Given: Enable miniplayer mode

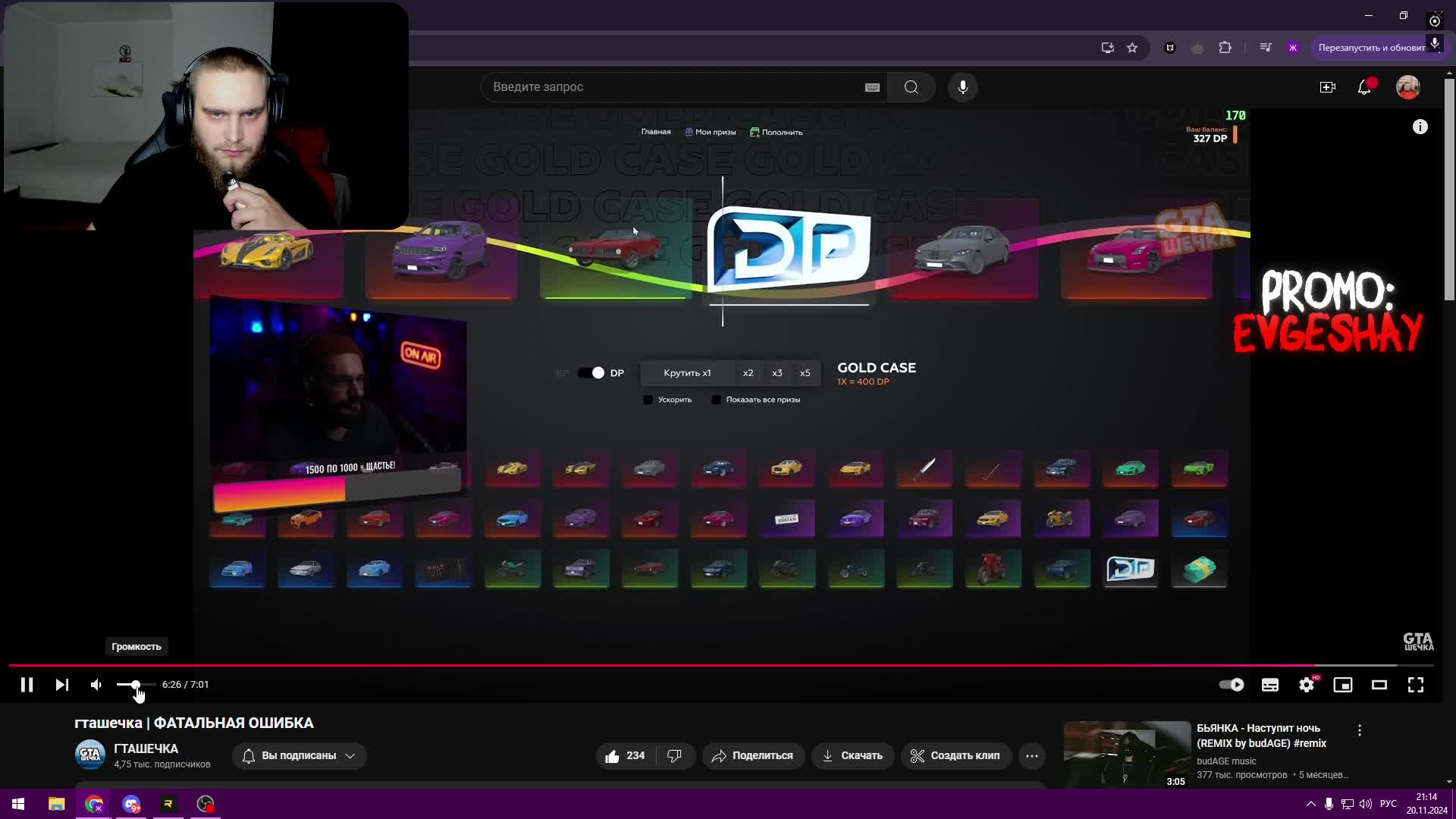Looking at the screenshot, I should click(x=1343, y=685).
